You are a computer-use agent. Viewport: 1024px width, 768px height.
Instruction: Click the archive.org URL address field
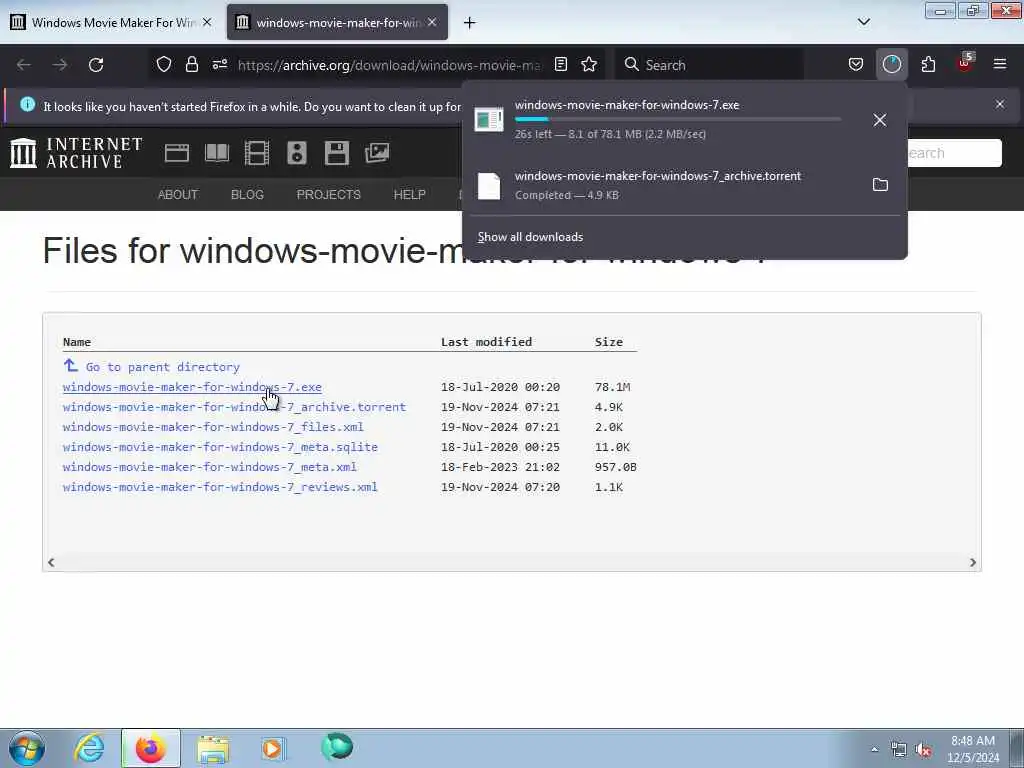click(389, 65)
